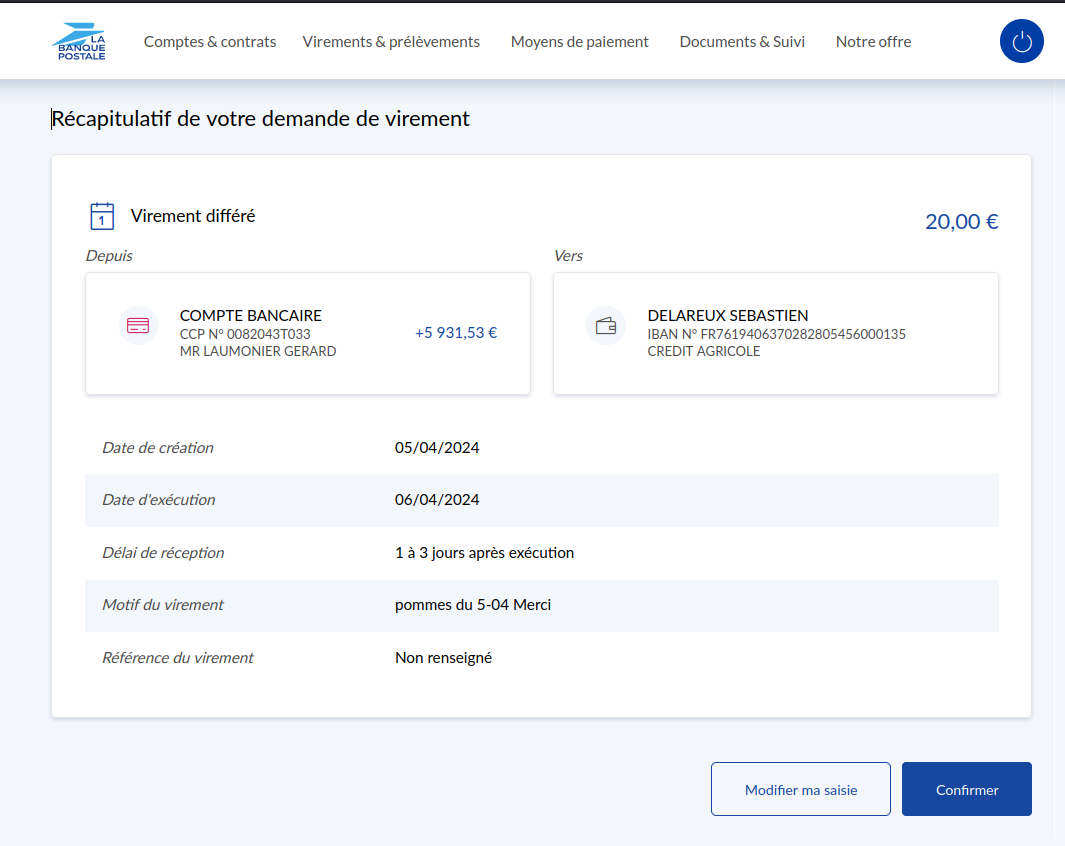
Task: Click the Récapitulatif de votre demande heading
Action: [261, 119]
